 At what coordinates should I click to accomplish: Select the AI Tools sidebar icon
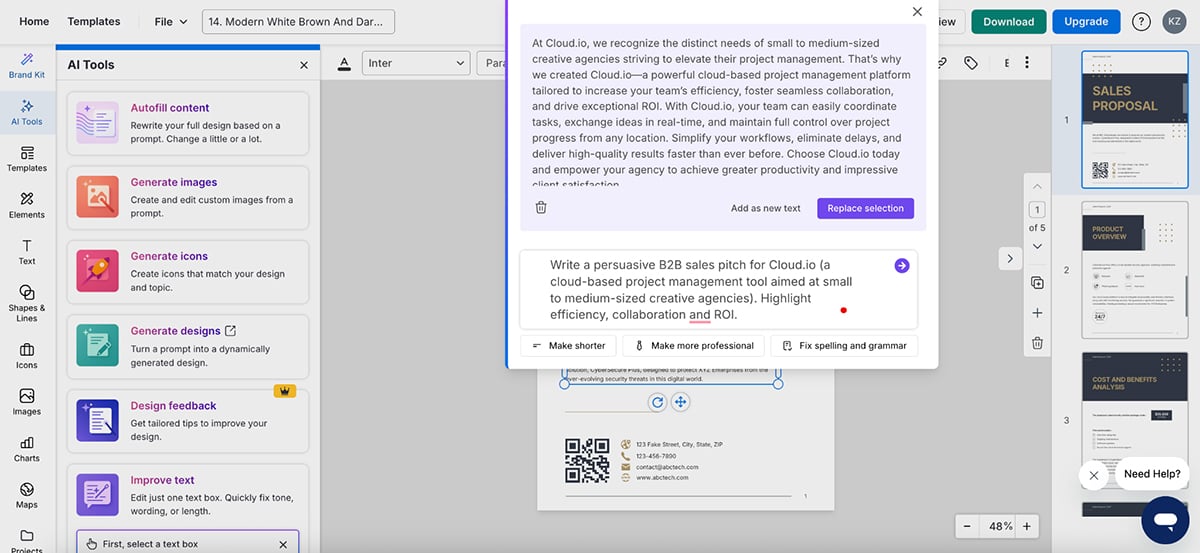pos(27,112)
